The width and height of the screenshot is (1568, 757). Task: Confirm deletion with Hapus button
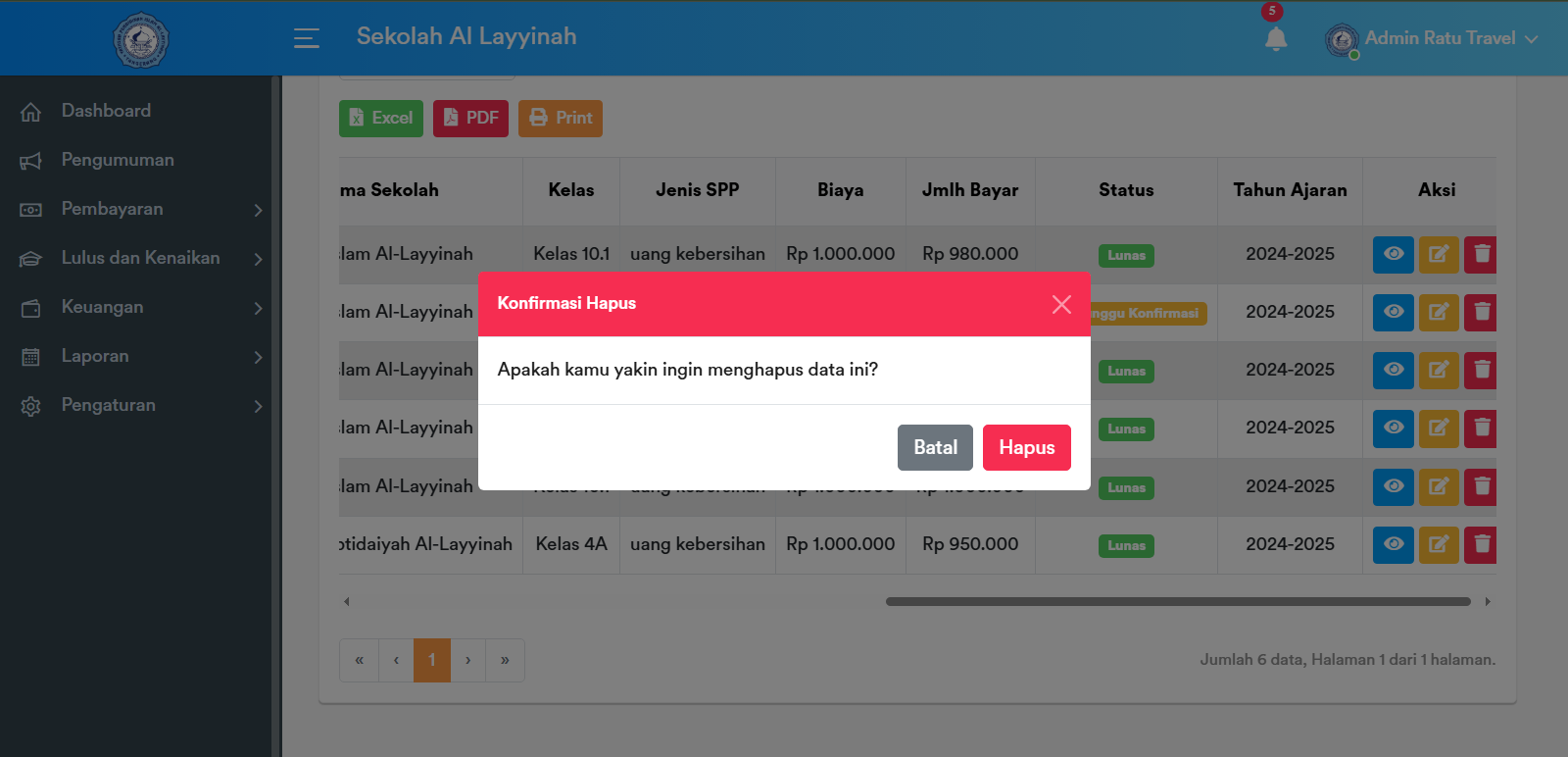[1026, 447]
